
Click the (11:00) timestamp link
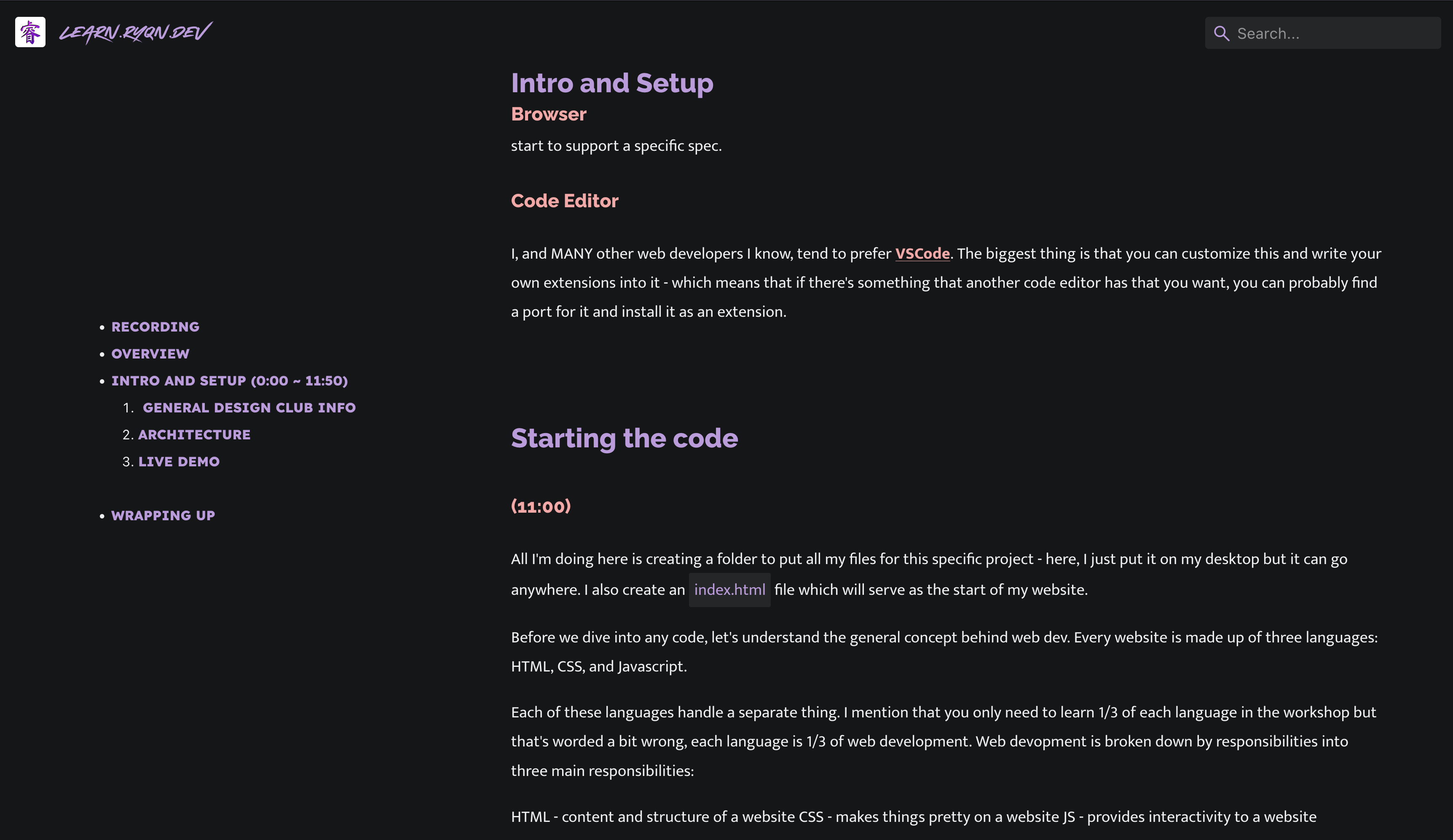[x=540, y=507]
